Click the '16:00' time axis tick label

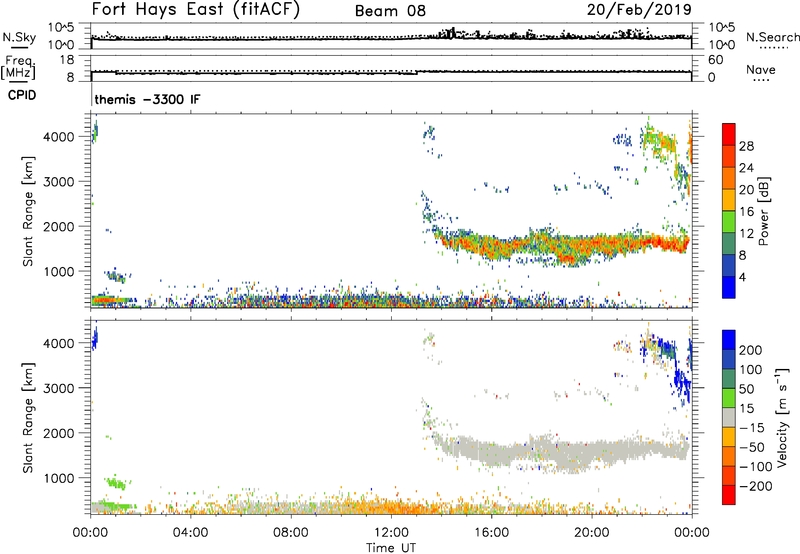click(x=491, y=533)
